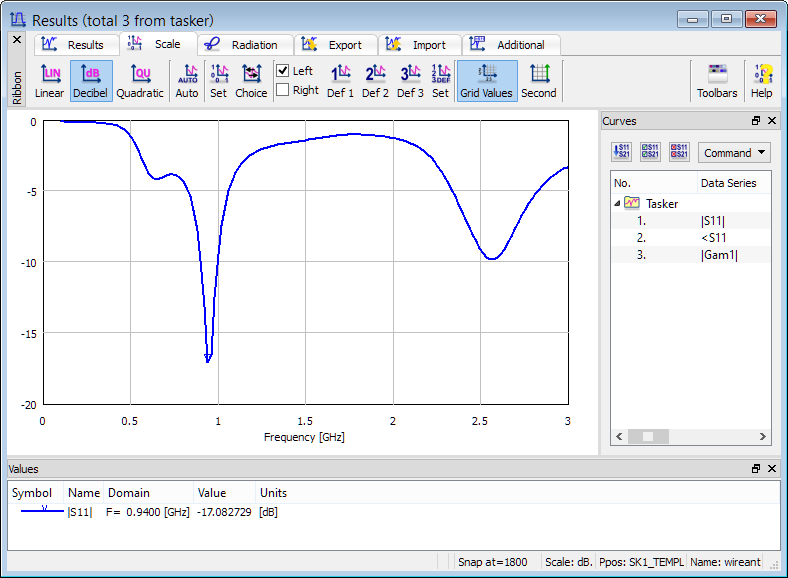This screenshot has width=788, height=578.
Task: Select the Linear scale icon
Action: pyautogui.click(x=49, y=81)
